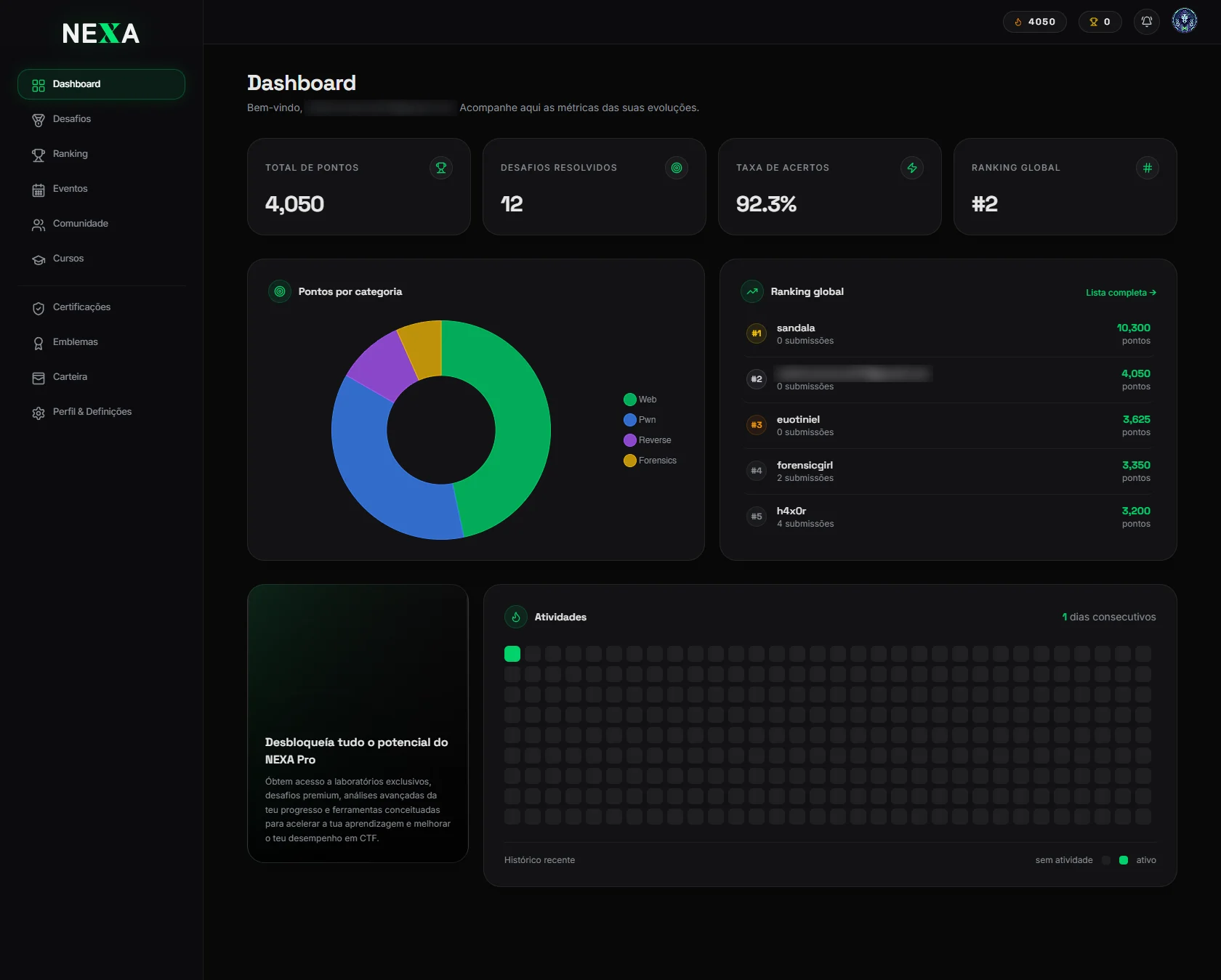Click the Histórico recente label
The height and width of the screenshot is (980, 1221).
click(539, 860)
